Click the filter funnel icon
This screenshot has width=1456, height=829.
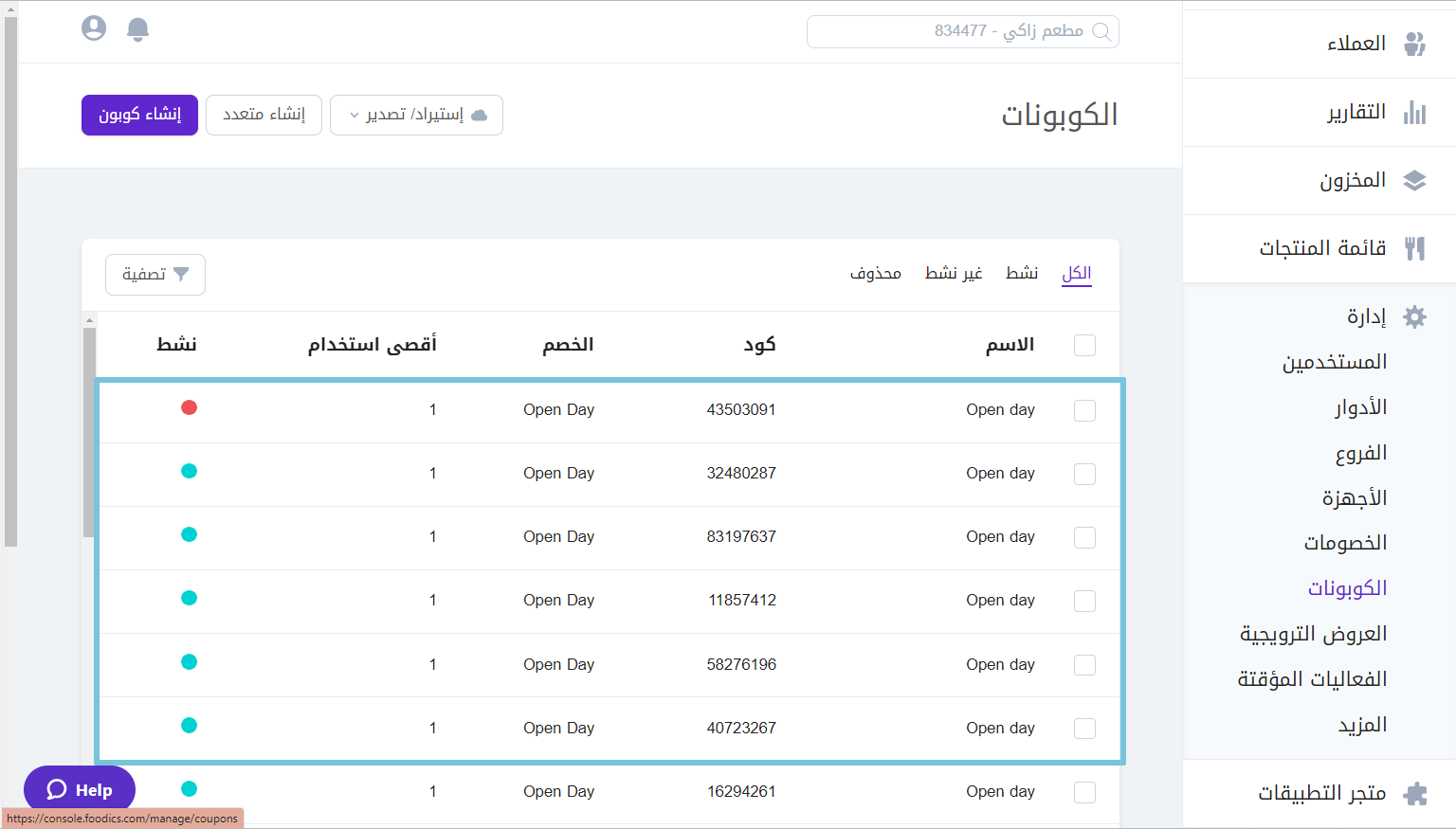(x=181, y=274)
